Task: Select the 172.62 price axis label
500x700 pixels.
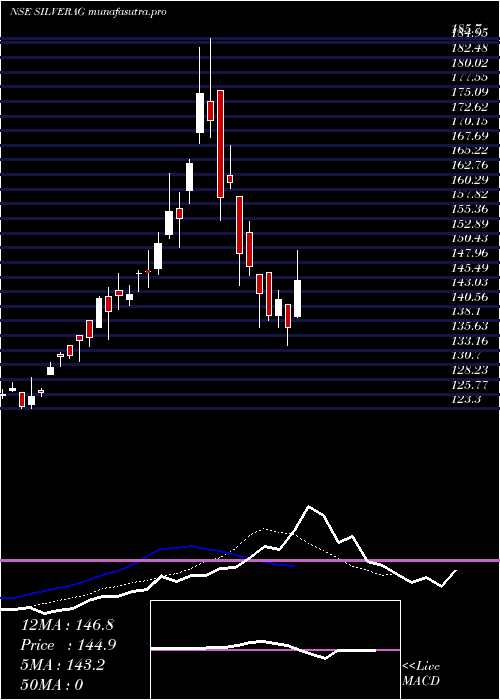Action: coord(469,107)
